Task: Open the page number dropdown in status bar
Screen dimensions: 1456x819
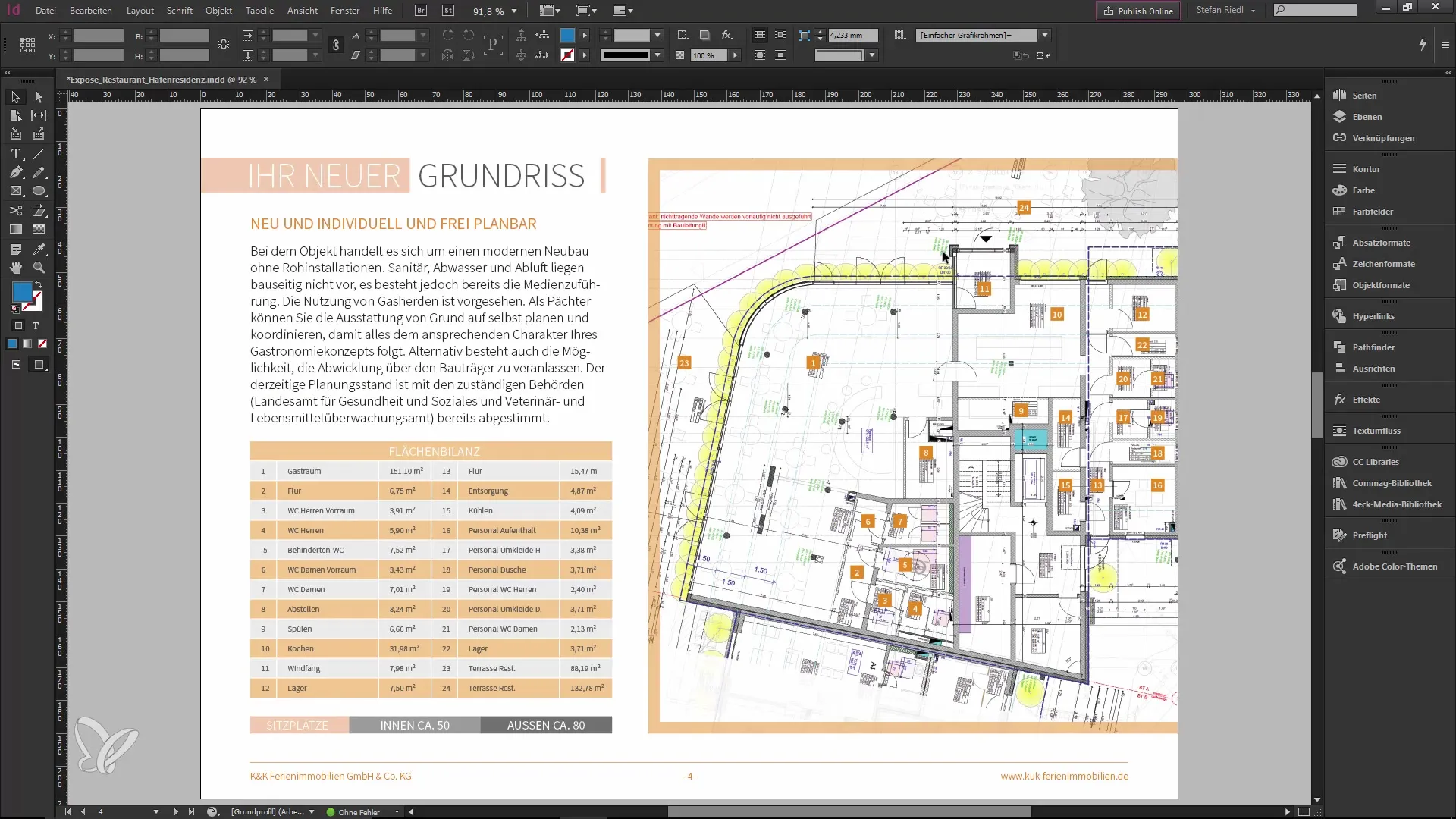Action: point(156,812)
